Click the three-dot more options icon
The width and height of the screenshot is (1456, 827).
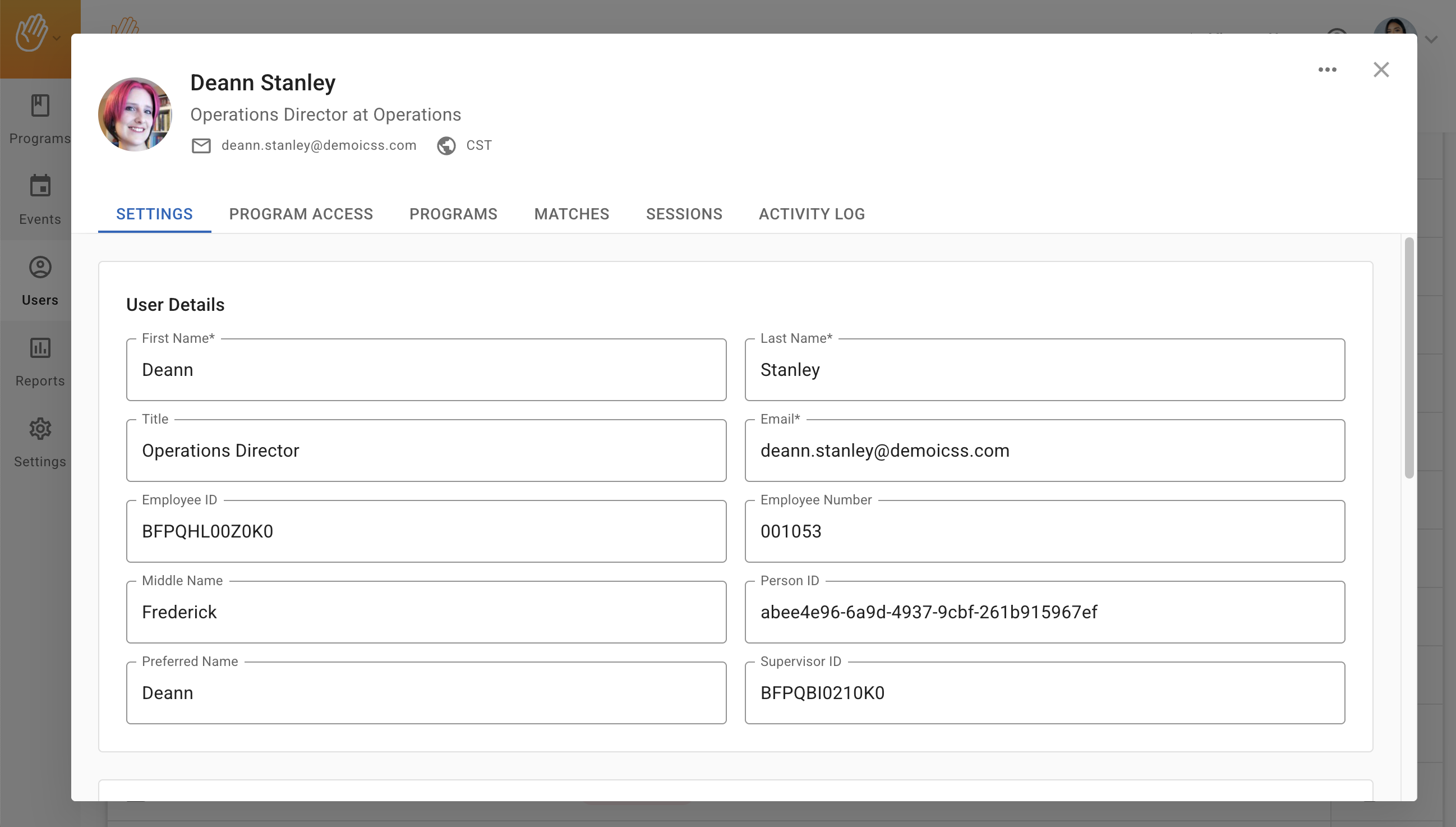pyautogui.click(x=1327, y=70)
